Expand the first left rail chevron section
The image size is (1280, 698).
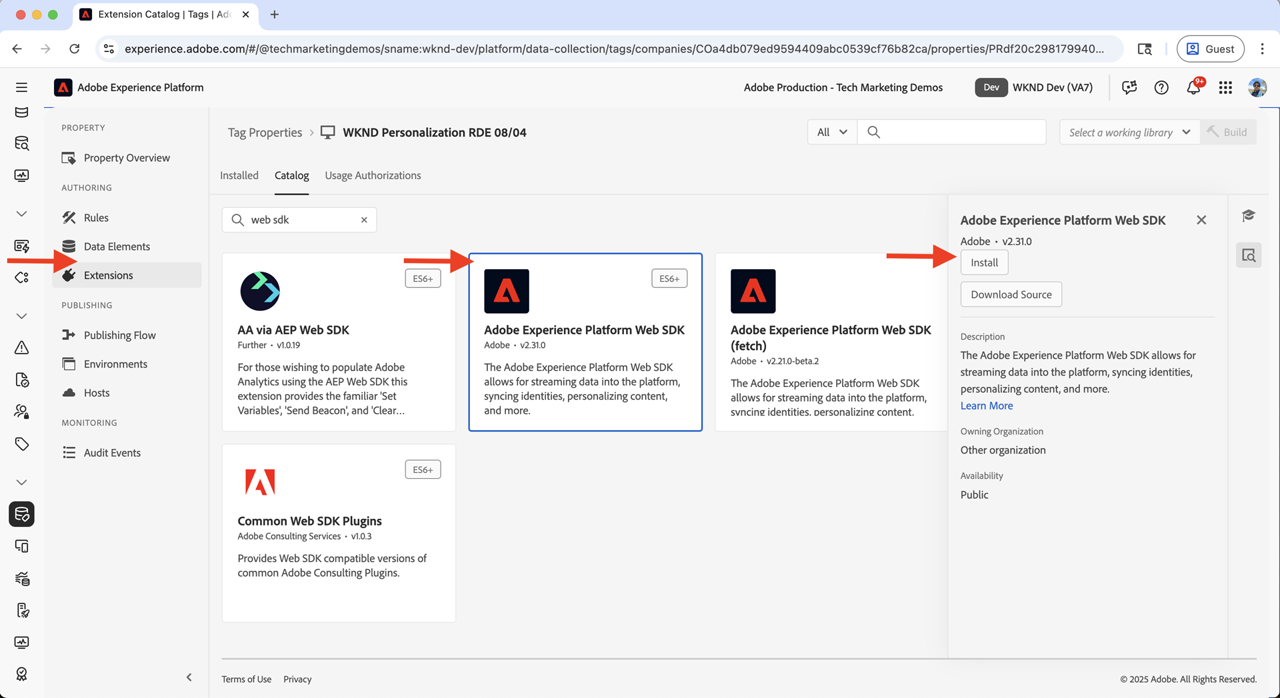click(21, 214)
